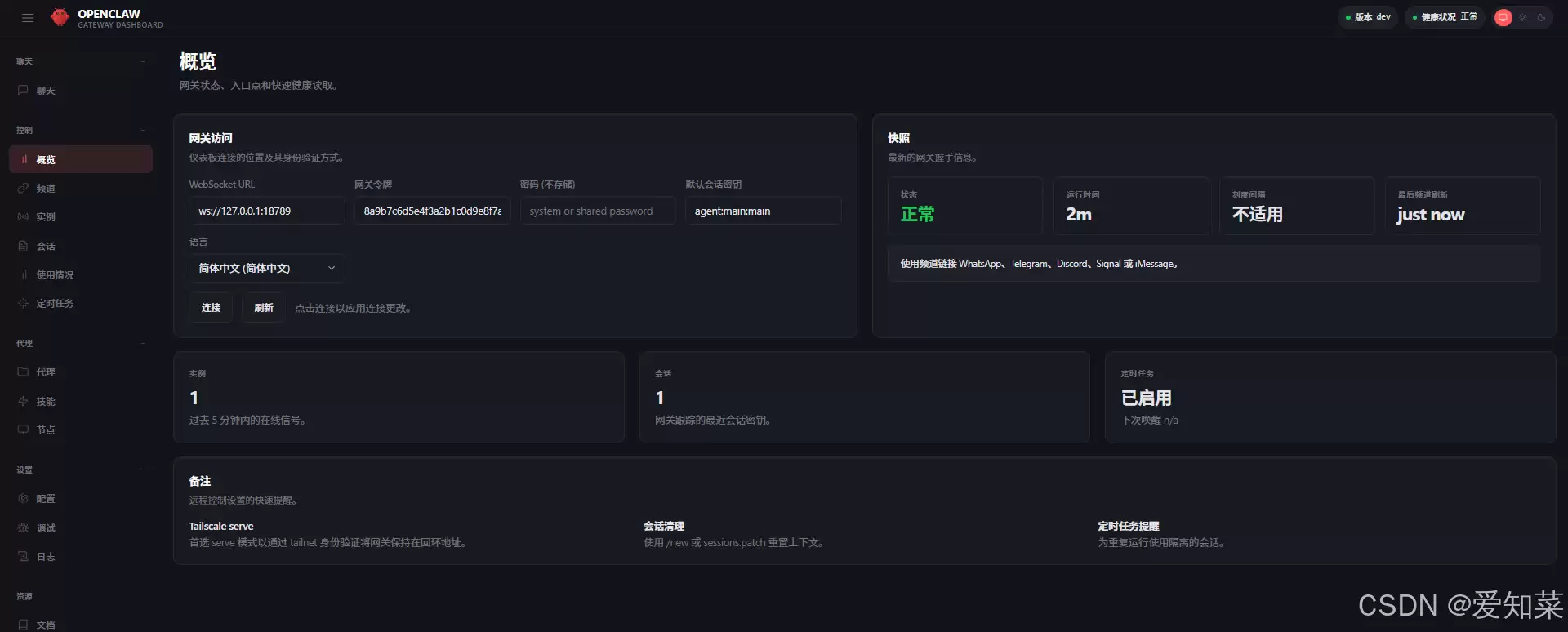Focus the WebSocket URL field
Image resolution: width=1568 pixels, height=632 pixels.
coord(266,211)
